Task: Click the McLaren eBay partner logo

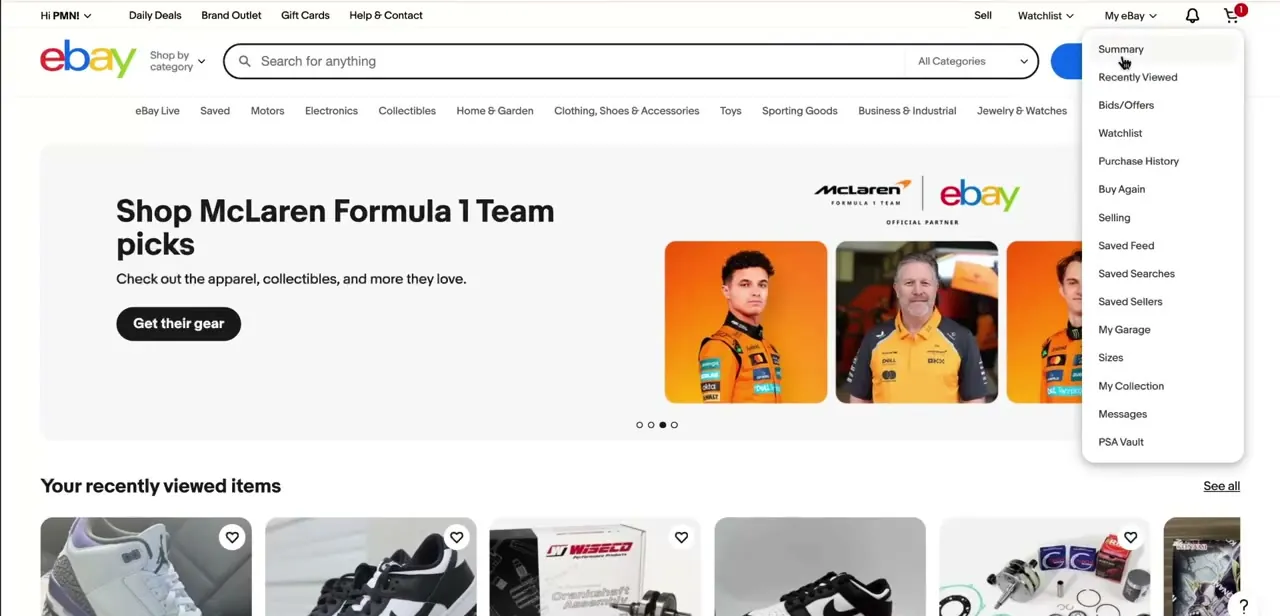Action: coord(917,200)
